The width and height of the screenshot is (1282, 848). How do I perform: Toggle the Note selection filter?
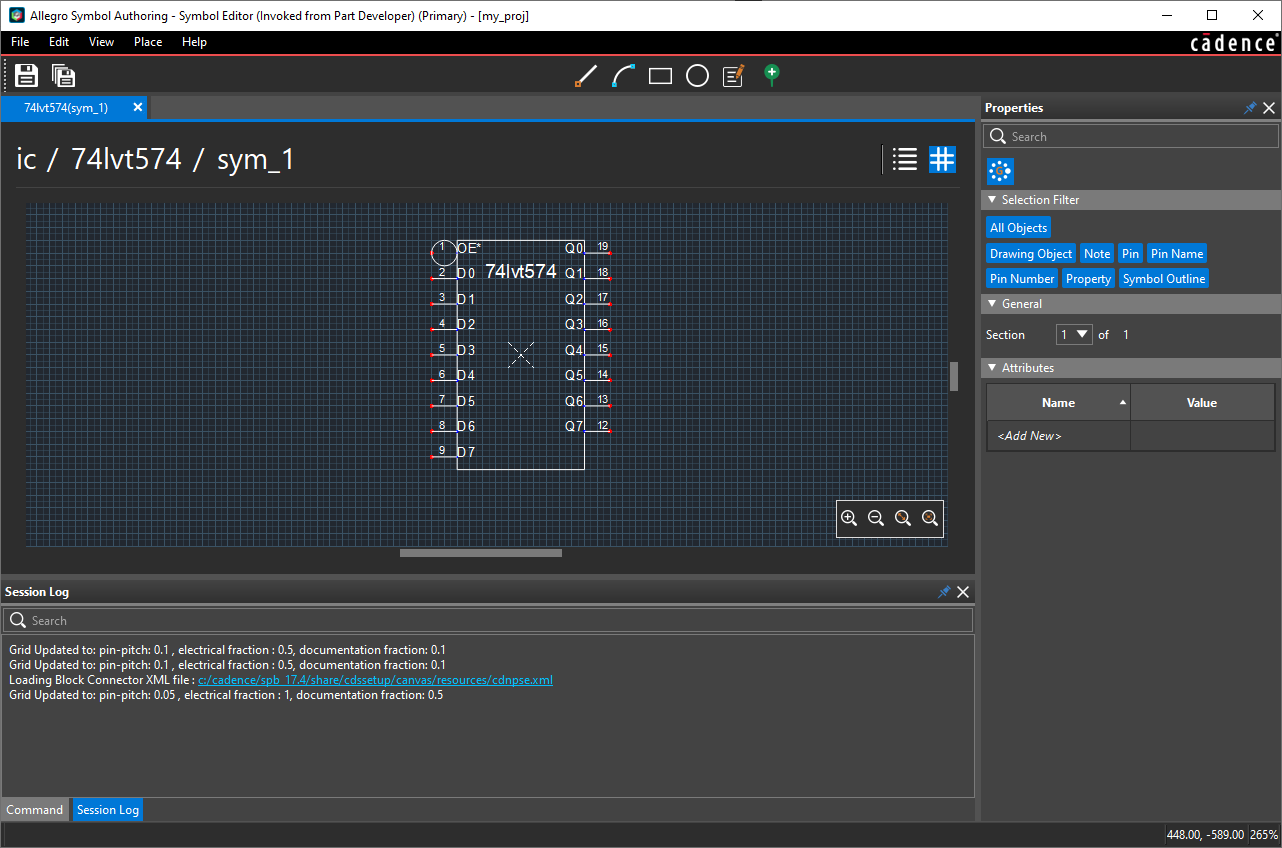[x=1097, y=254]
